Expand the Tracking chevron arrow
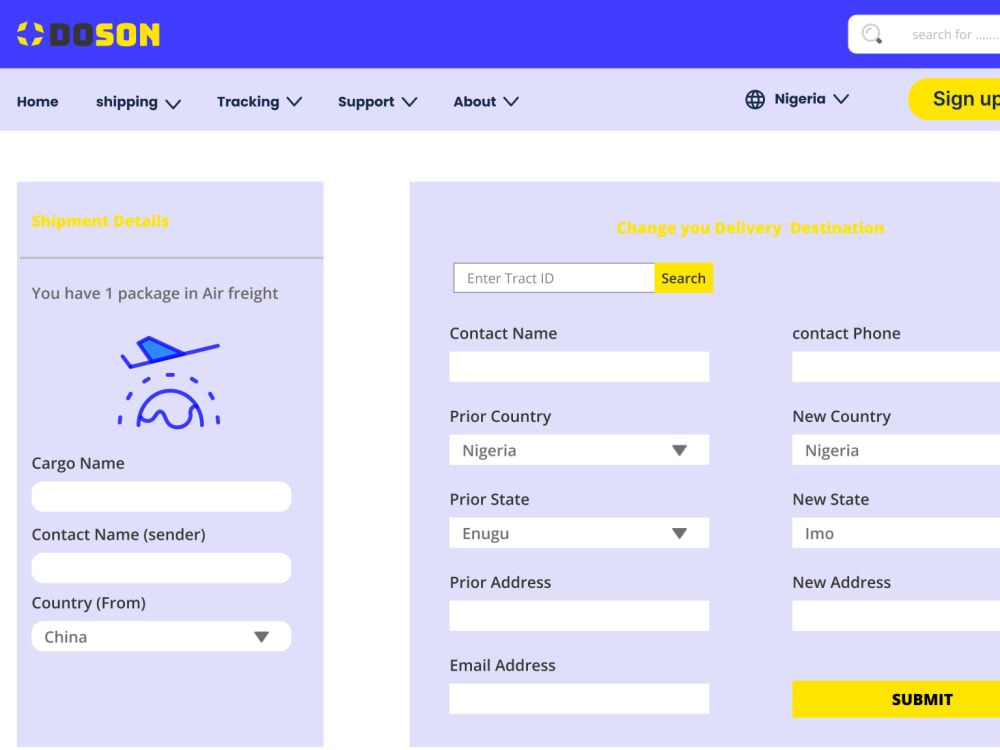Image resolution: width=1000 pixels, height=750 pixels. pyautogui.click(x=294, y=101)
